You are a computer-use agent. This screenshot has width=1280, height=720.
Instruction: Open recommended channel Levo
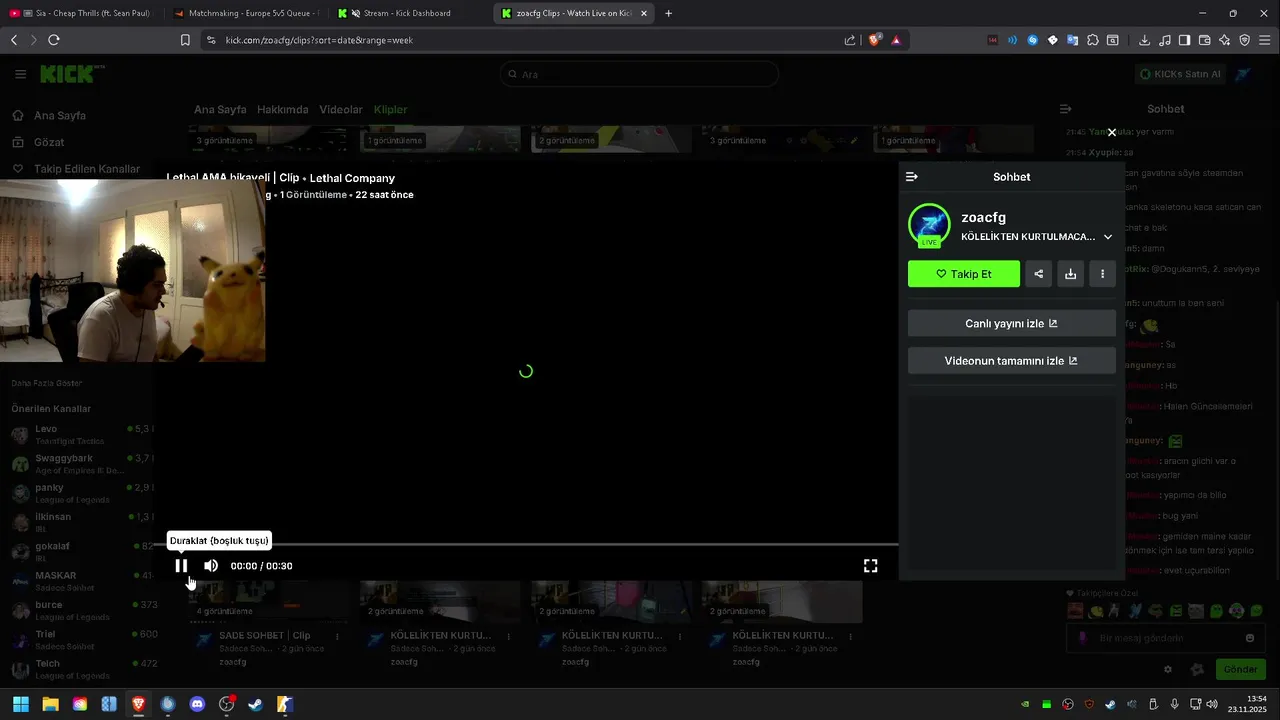tap(80, 434)
